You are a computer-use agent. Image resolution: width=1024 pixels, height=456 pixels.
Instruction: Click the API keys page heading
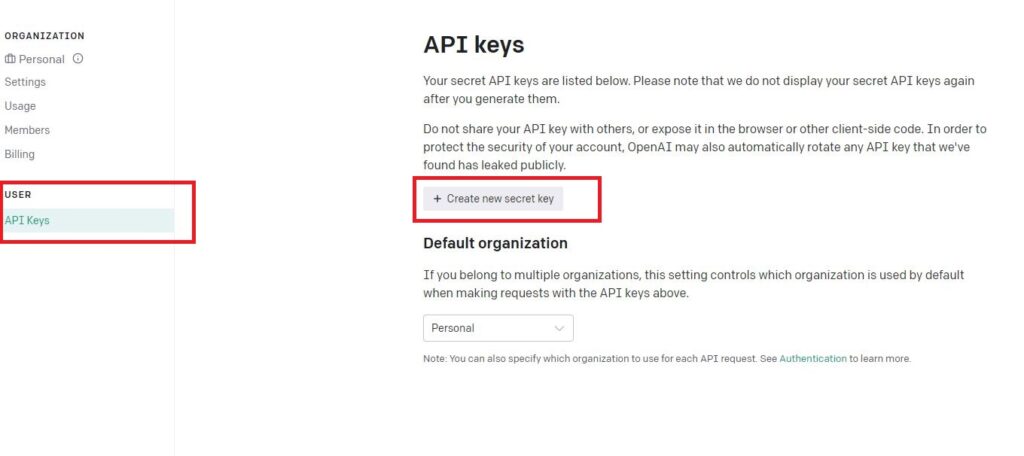click(473, 45)
